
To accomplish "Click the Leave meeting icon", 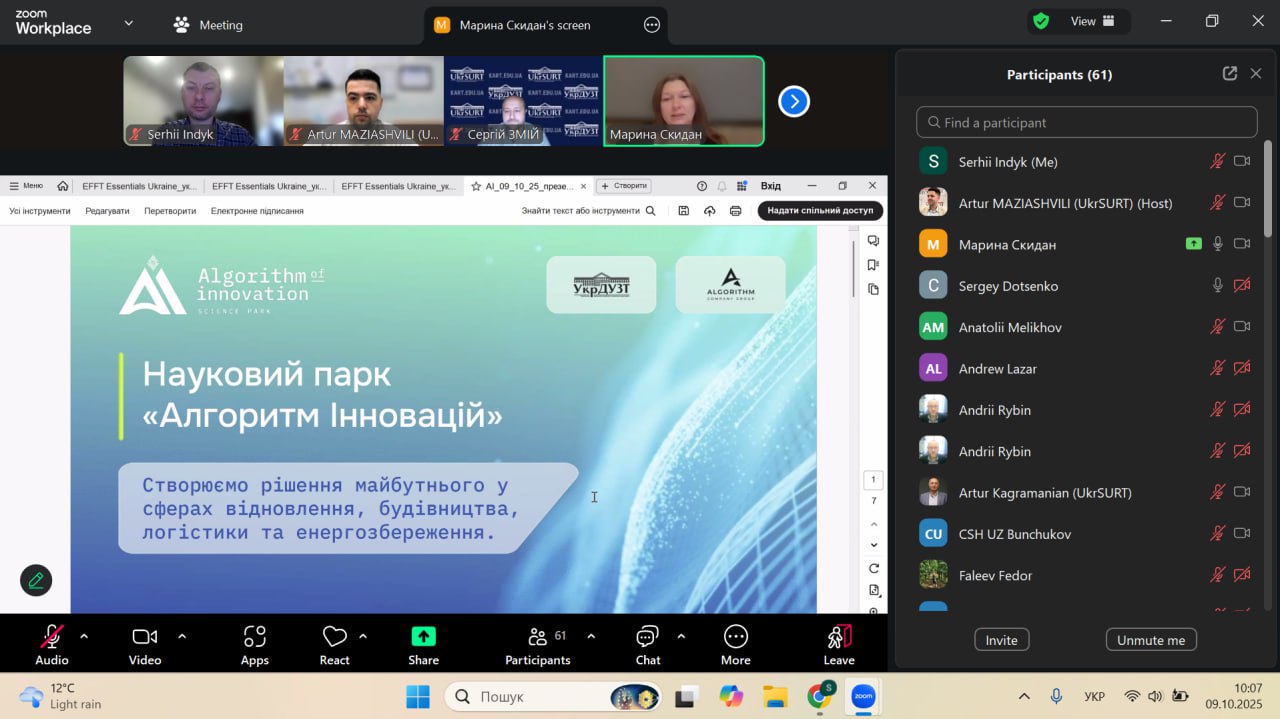I will 838,637.
